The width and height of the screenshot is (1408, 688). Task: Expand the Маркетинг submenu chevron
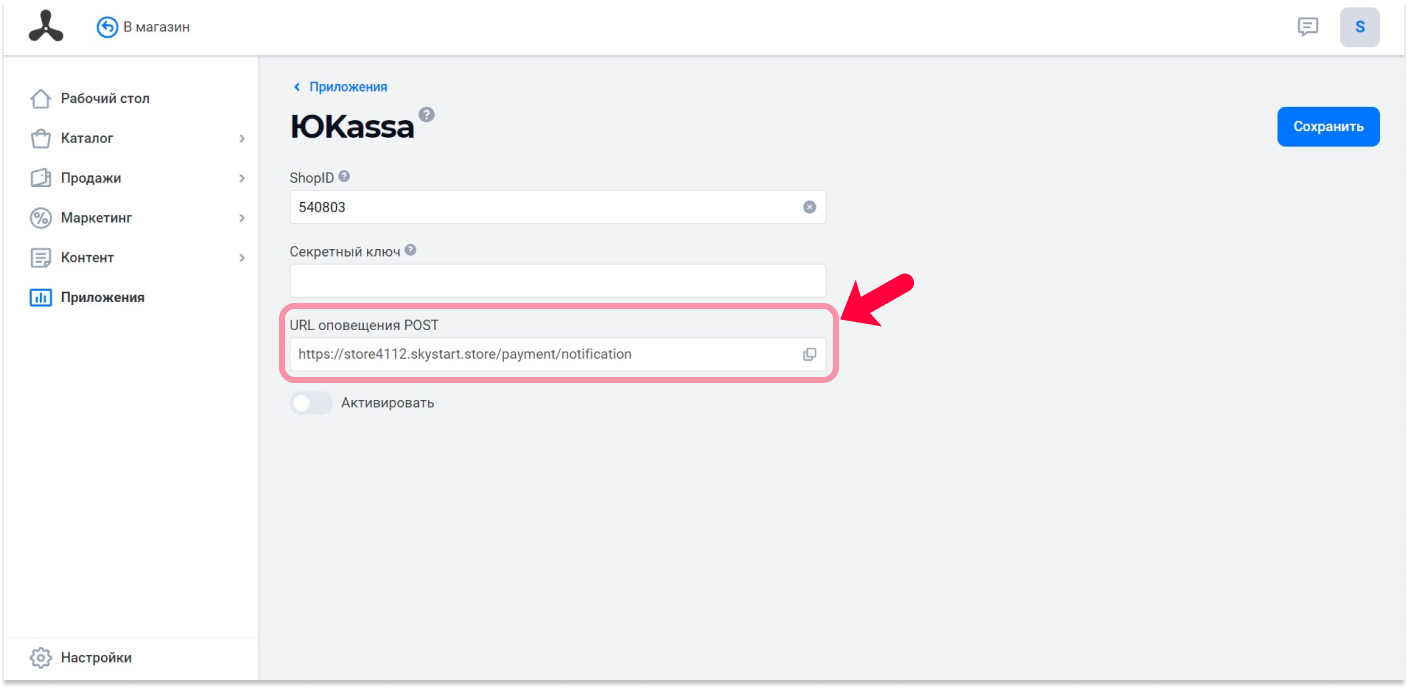(x=242, y=218)
